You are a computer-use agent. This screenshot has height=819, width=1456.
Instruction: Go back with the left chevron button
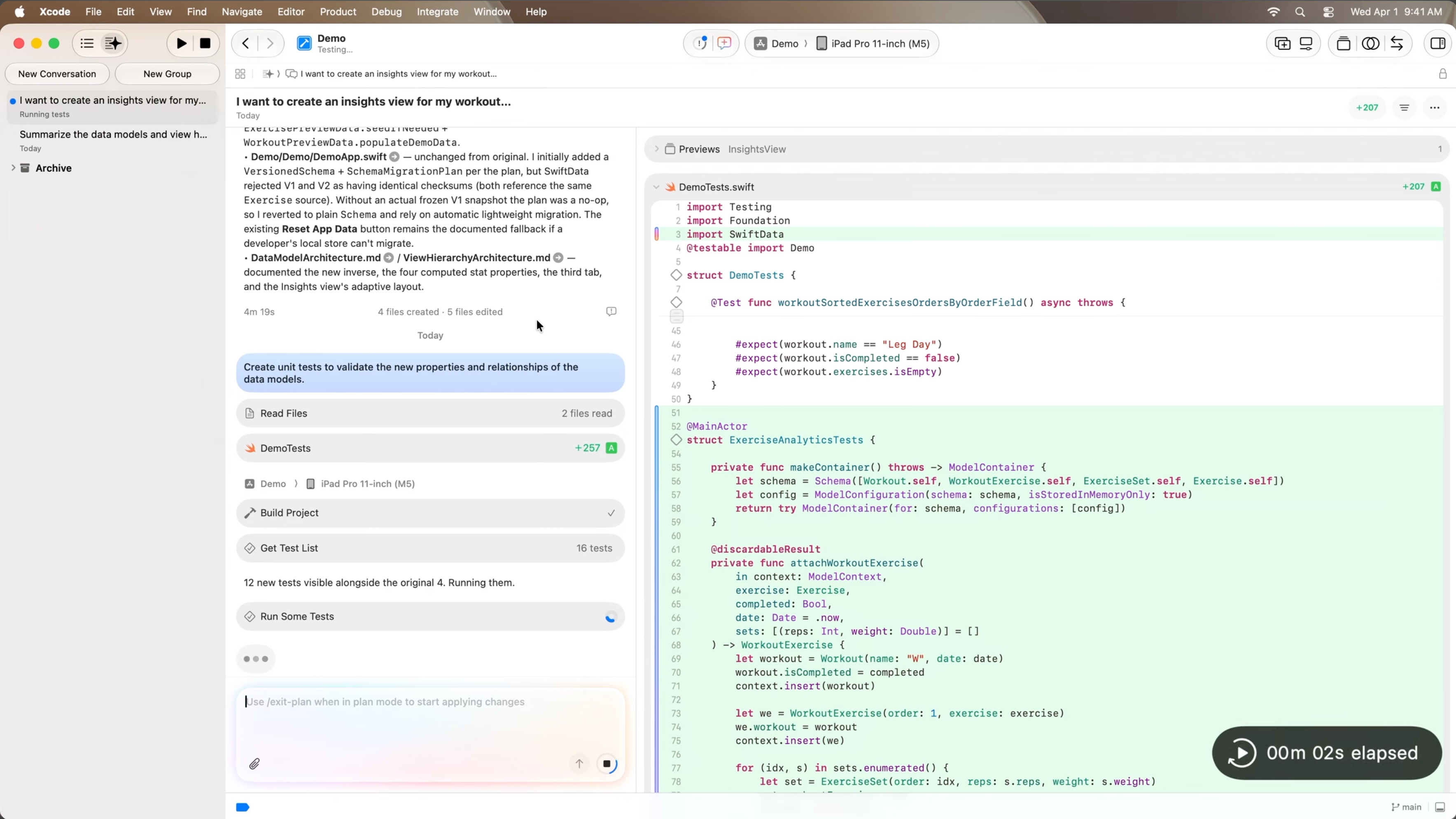(245, 44)
